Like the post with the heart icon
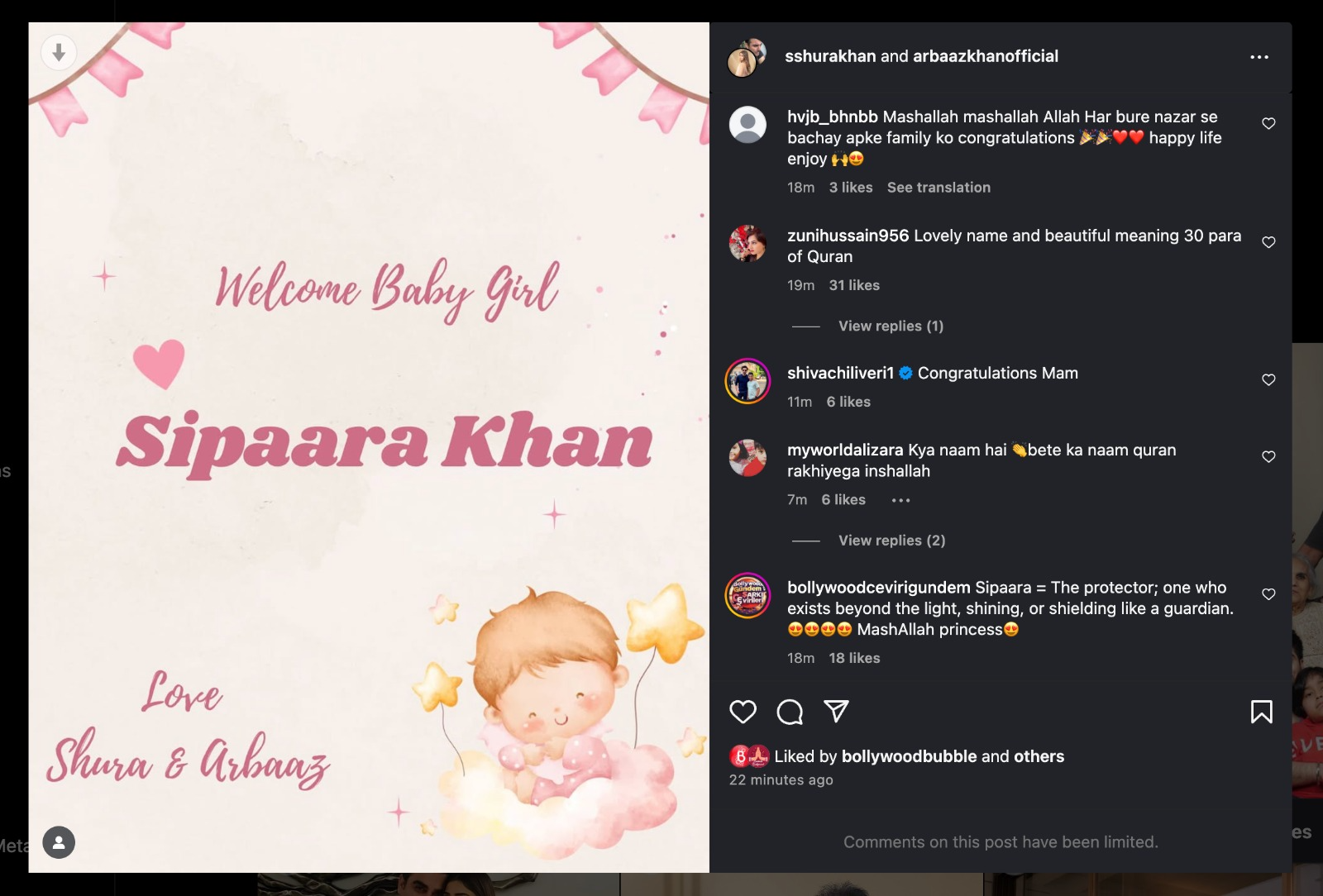The image size is (1323, 896). 743,712
